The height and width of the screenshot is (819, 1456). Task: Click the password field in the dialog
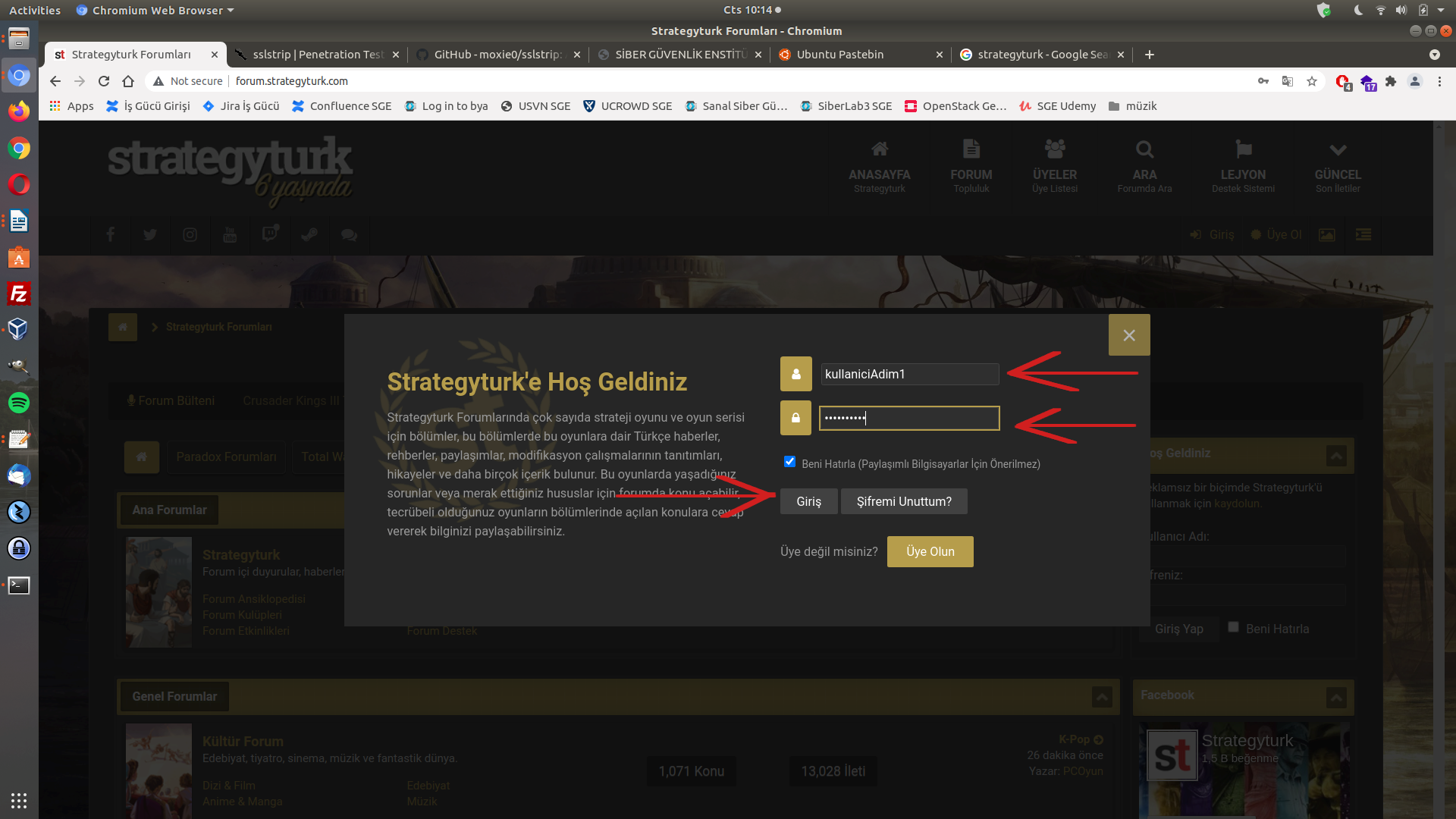(x=909, y=418)
